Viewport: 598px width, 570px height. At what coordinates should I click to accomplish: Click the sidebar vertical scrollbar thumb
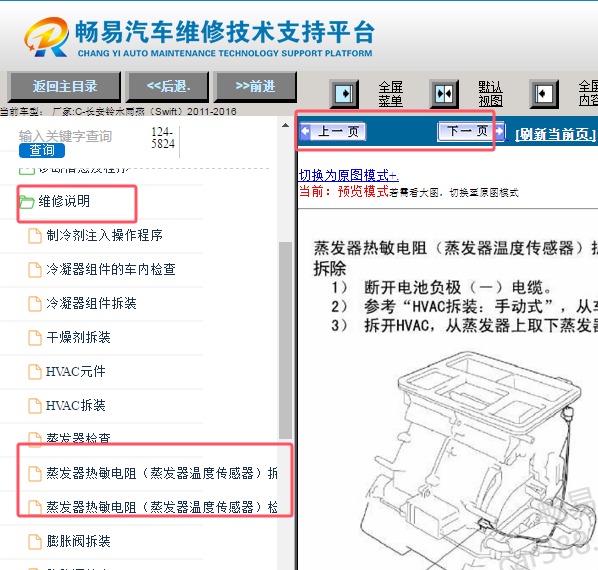click(285, 340)
